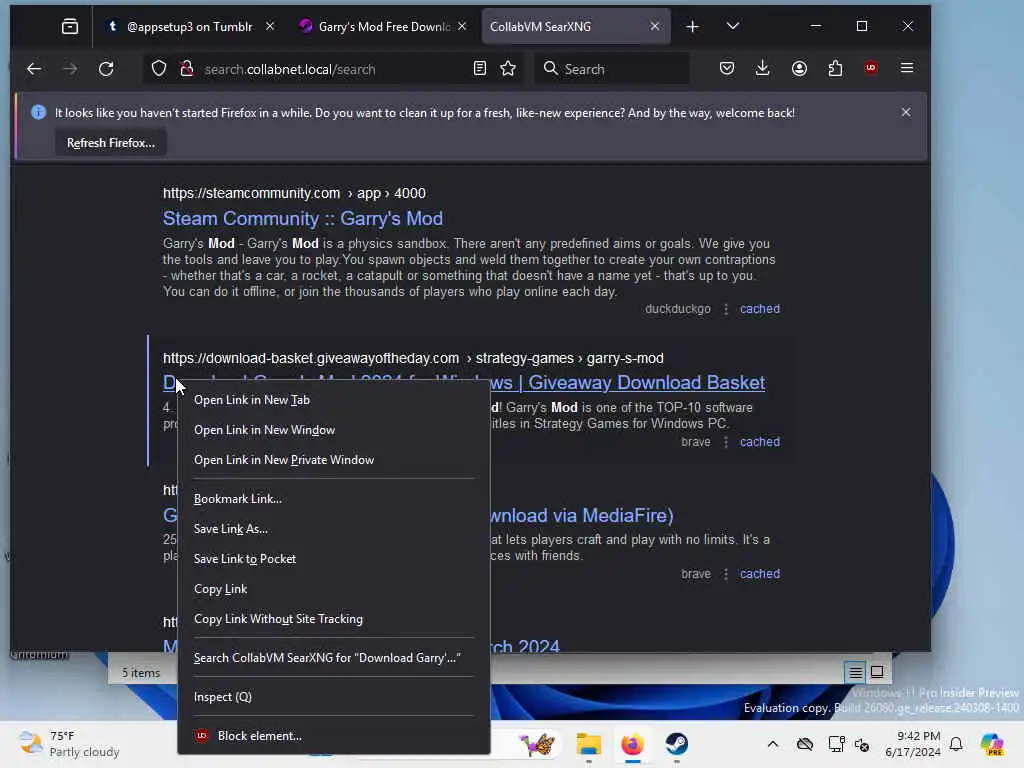The width and height of the screenshot is (1024, 768).
Task: Go back to previous page
Action: 34,69
